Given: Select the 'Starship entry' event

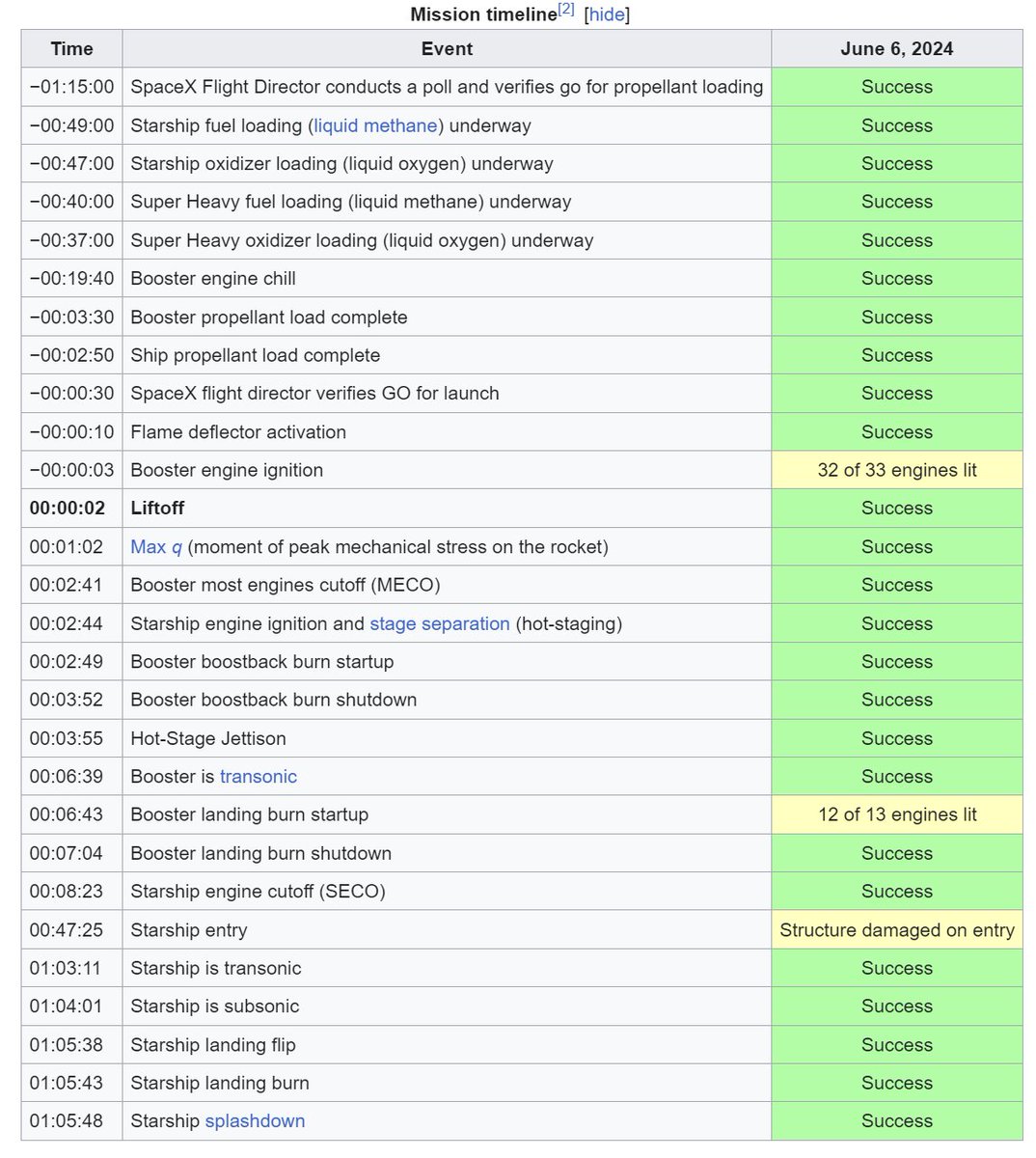Looking at the screenshot, I should 189,930.
